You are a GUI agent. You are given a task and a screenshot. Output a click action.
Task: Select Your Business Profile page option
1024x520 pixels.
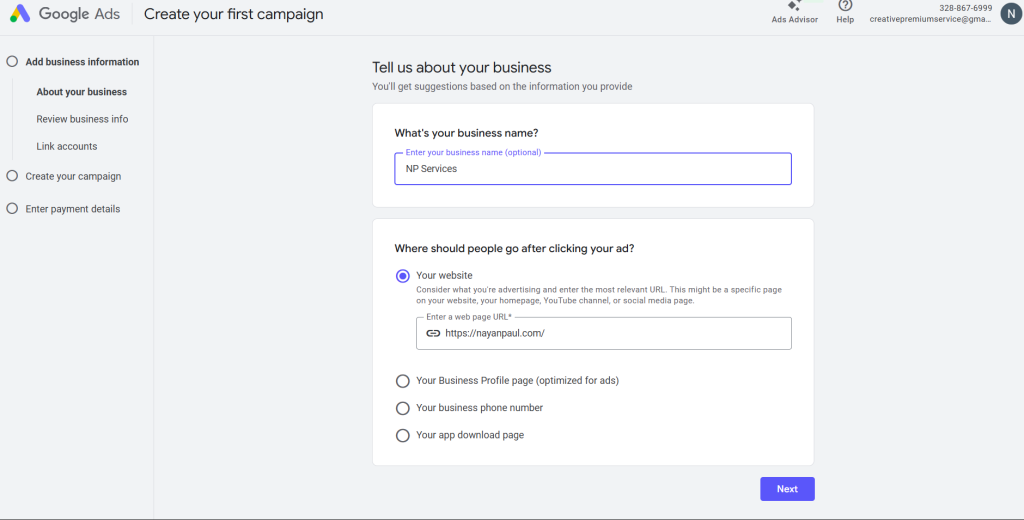[403, 381]
